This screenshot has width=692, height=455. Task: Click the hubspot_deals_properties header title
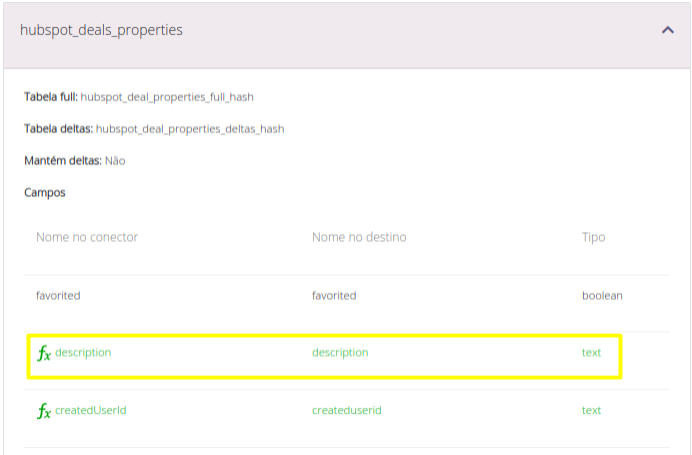(101, 30)
